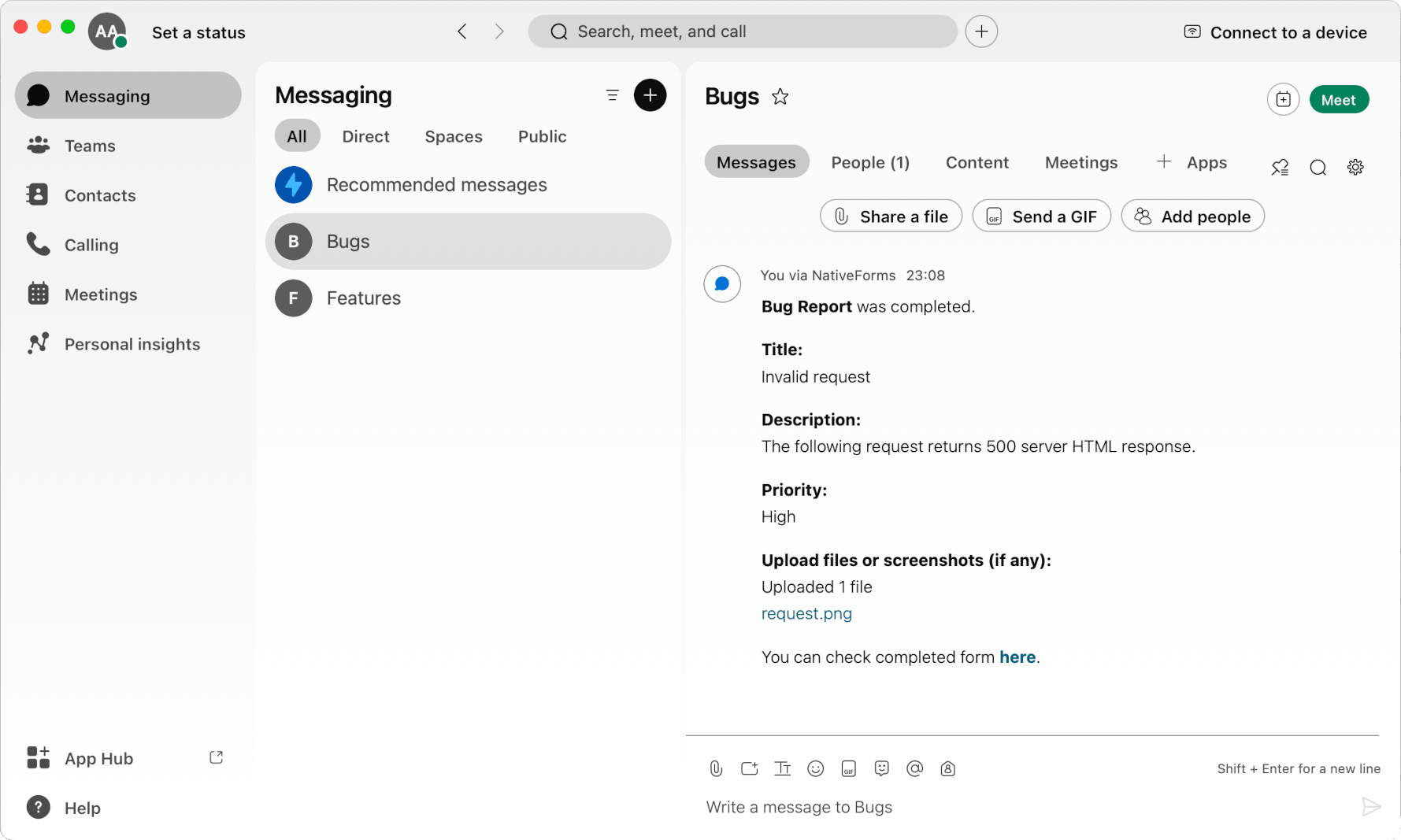Open Help in sidebar

pos(63,808)
